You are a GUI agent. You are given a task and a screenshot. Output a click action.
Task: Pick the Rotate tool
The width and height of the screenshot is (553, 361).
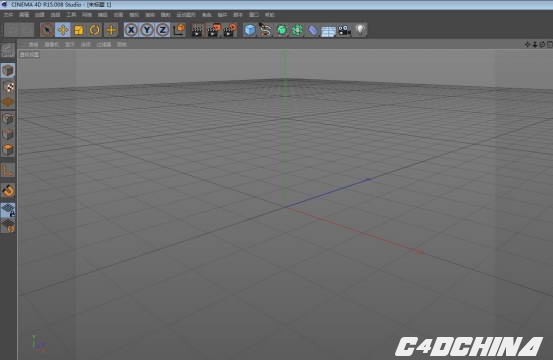coord(95,30)
